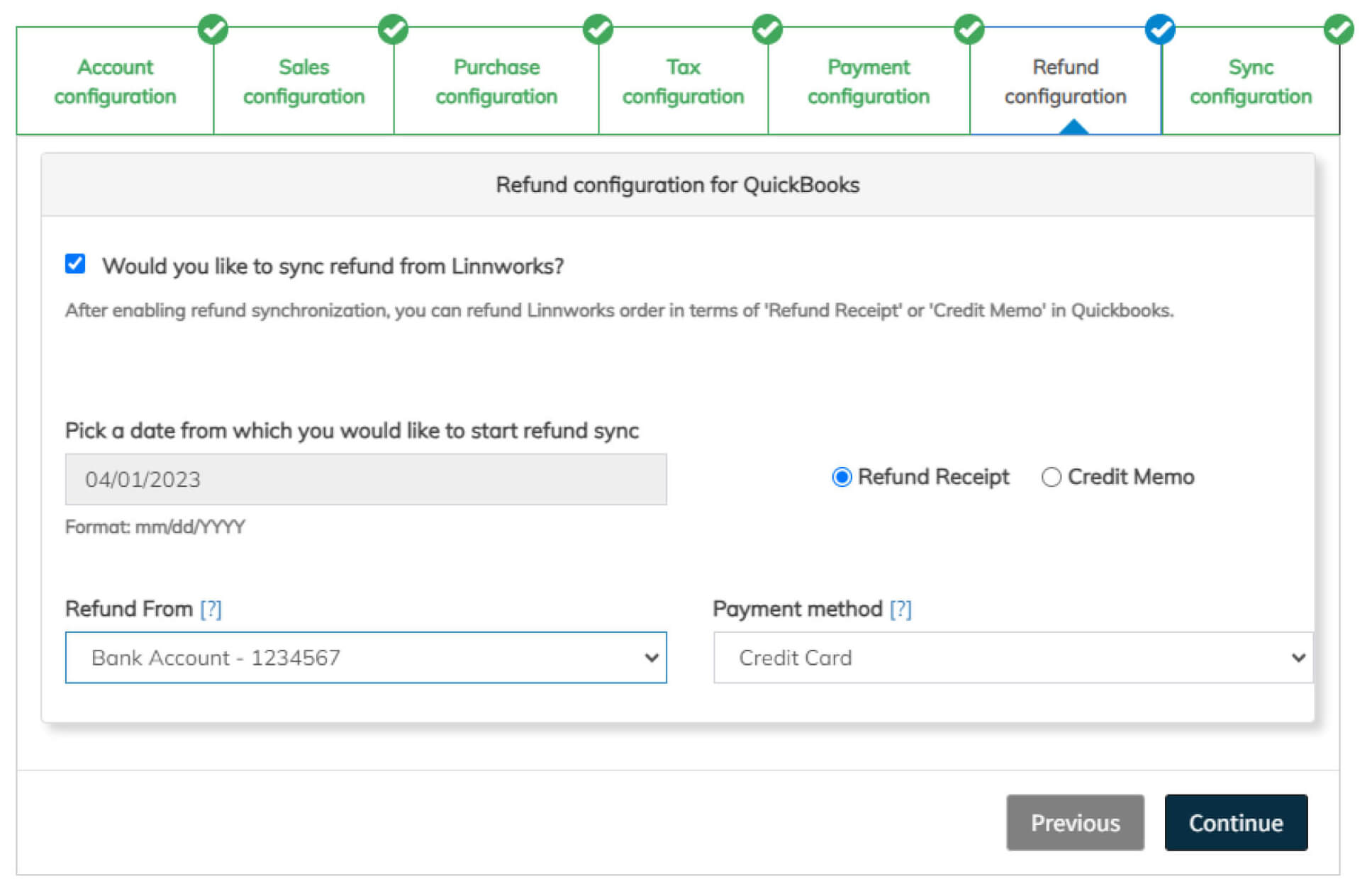Image resolution: width=1372 pixels, height=893 pixels.
Task: Select Bank Account 1234567 from dropdown
Action: click(366, 658)
